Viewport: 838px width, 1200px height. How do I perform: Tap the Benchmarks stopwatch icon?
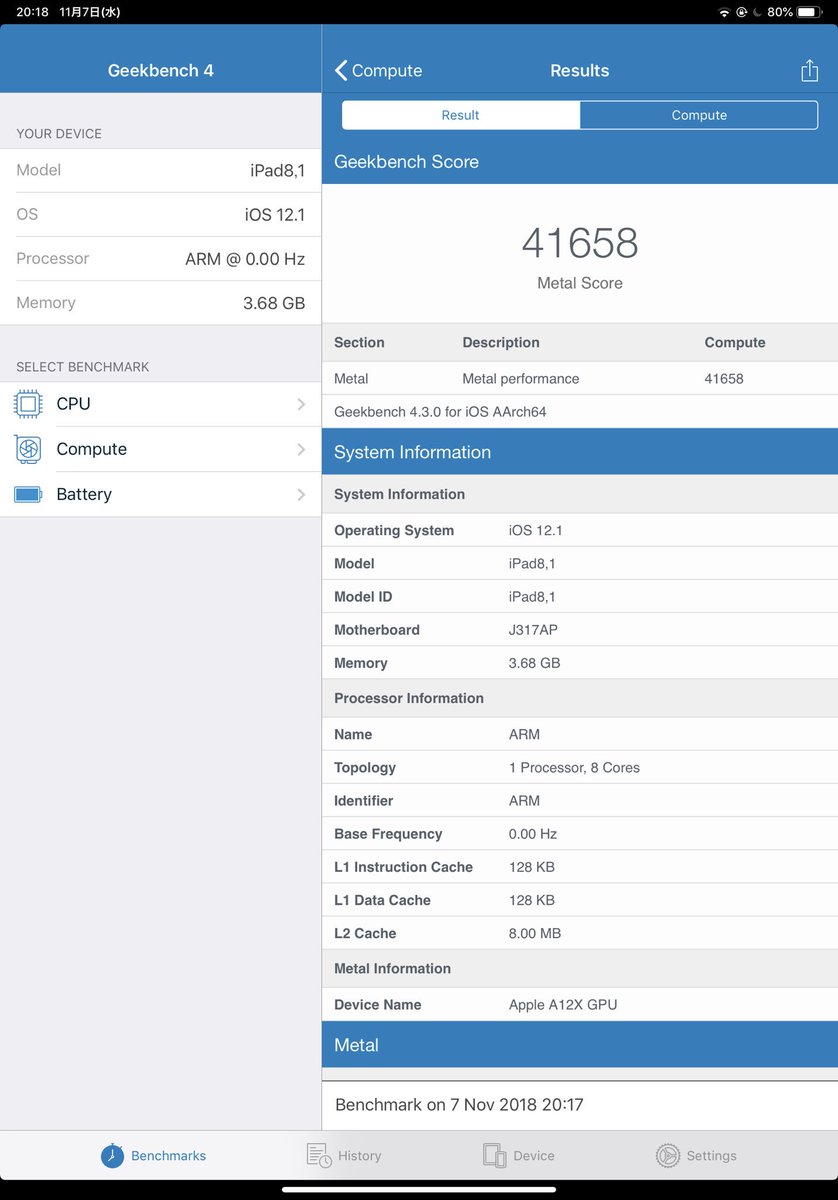tap(112, 1155)
